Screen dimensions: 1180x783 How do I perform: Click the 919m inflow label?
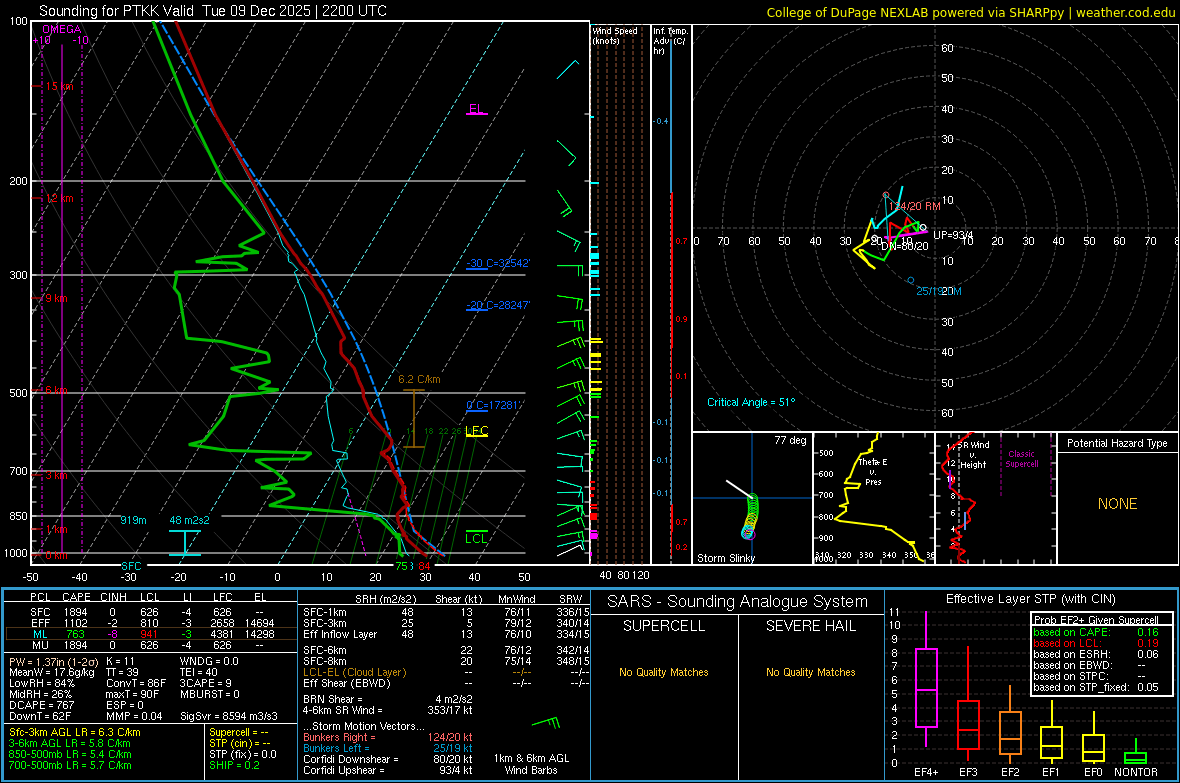click(133, 520)
